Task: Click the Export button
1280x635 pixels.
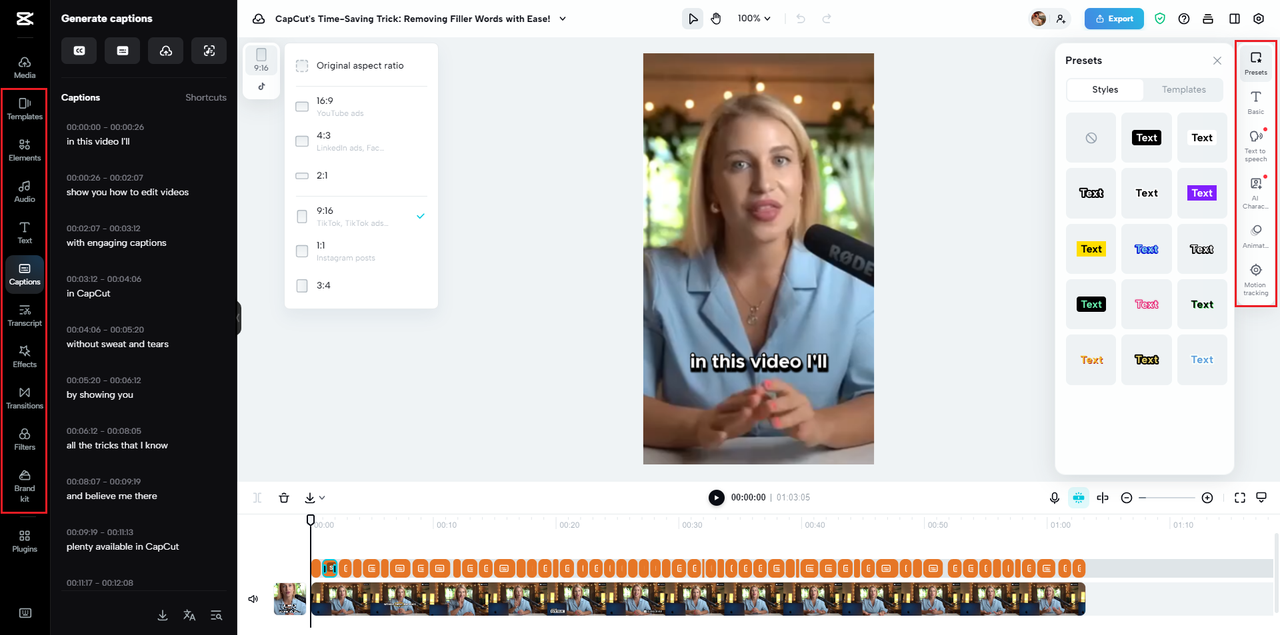Action: pyautogui.click(x=1114, y=18)
